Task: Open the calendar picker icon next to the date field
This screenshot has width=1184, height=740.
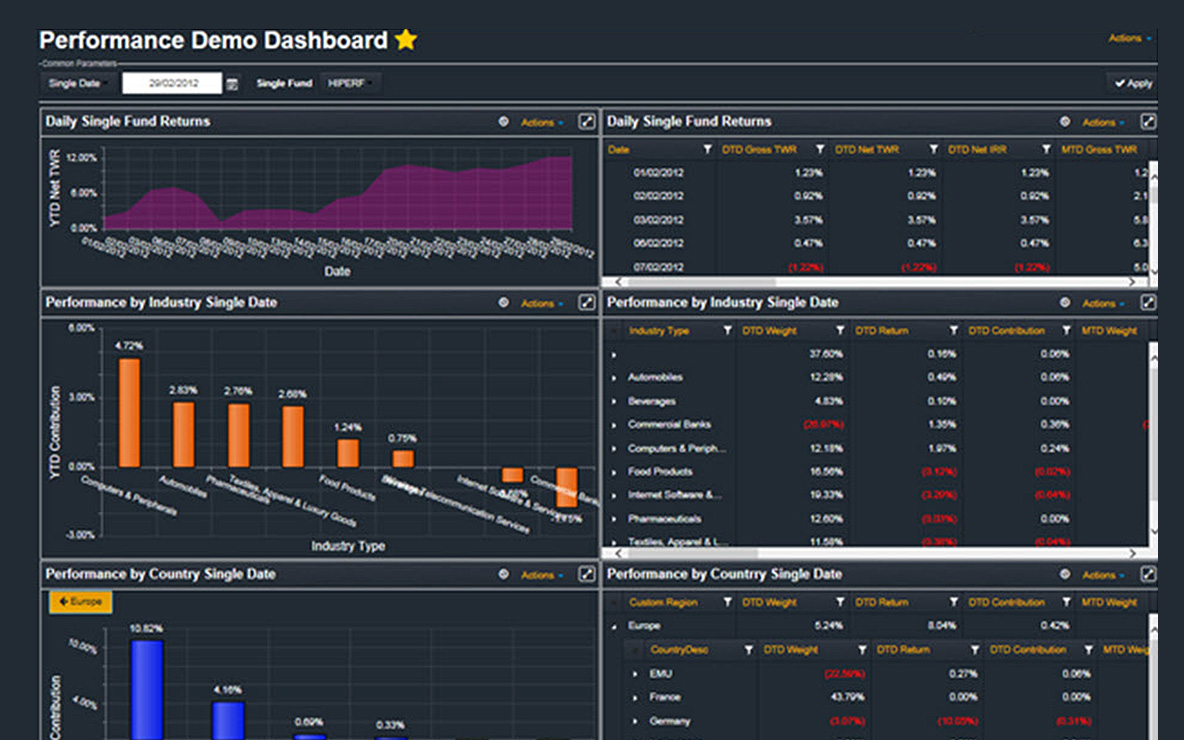Action: coord(233,84)
